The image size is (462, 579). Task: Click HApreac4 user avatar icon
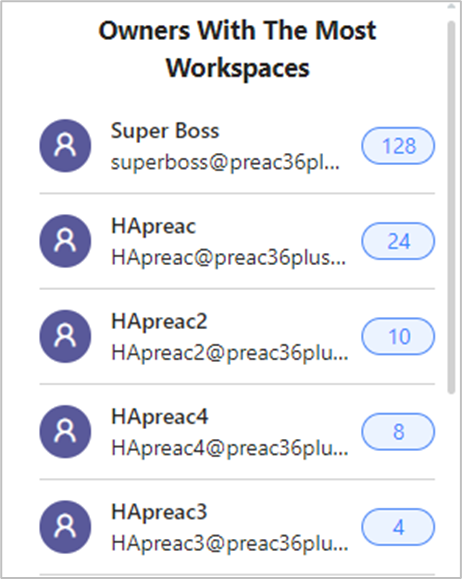click(x=65, y=431)
